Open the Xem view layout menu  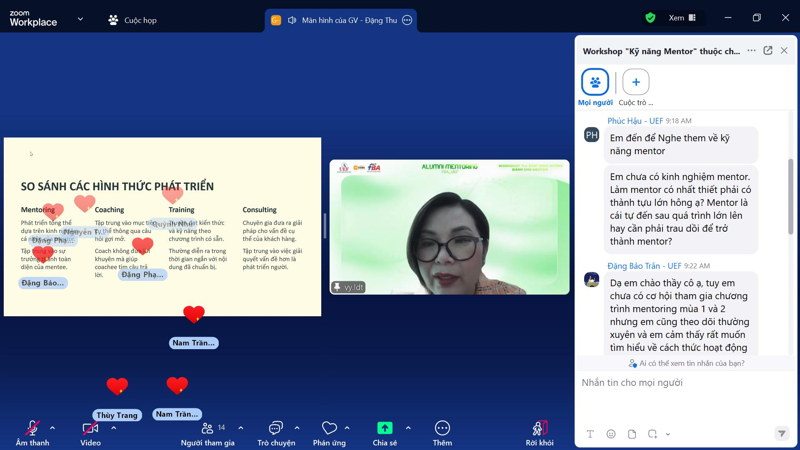point(683,18)
